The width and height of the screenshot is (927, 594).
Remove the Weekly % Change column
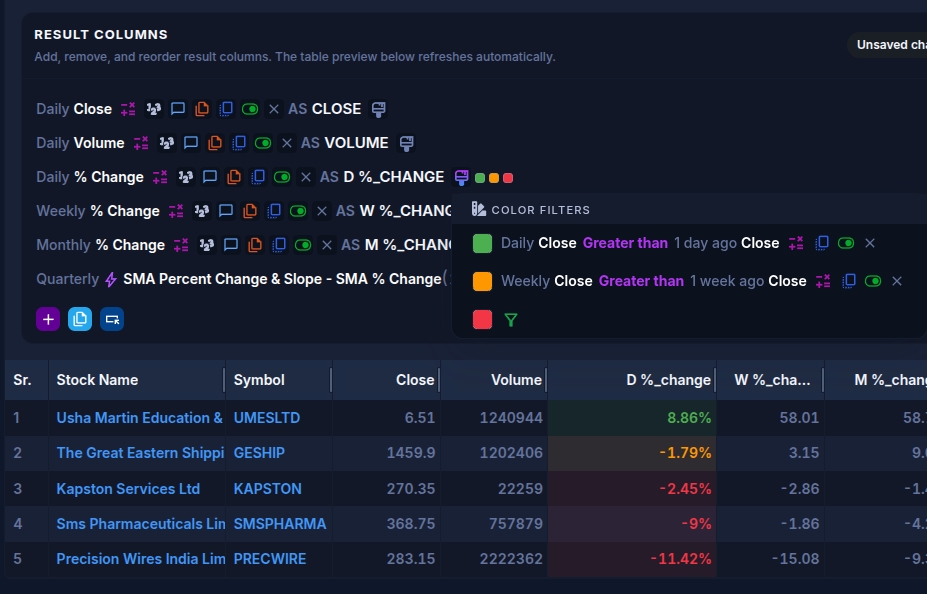pos(322,211)
